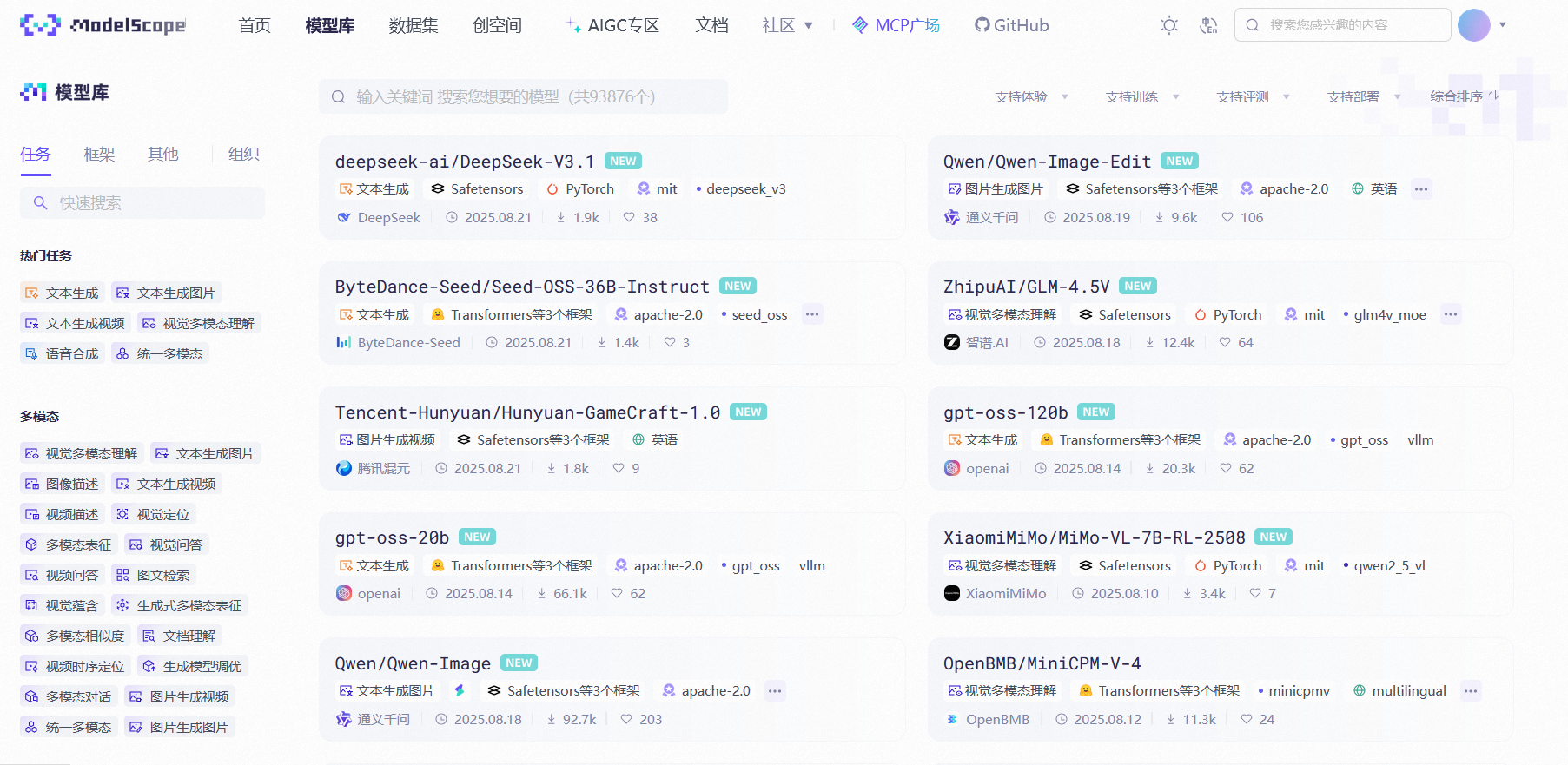This screenshot has width=1568, height=765.
Task: Expand more tags on Qwen/Qwen-Image card
Action: tap(775, 691)
